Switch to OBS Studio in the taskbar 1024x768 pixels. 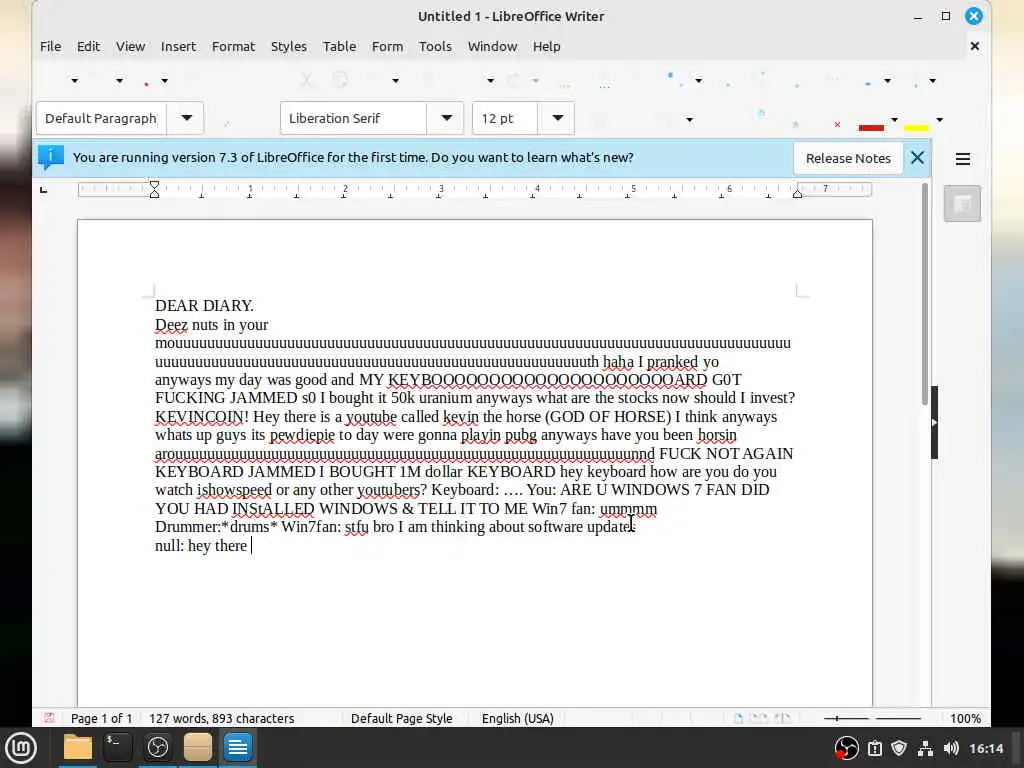coord(157,747)
